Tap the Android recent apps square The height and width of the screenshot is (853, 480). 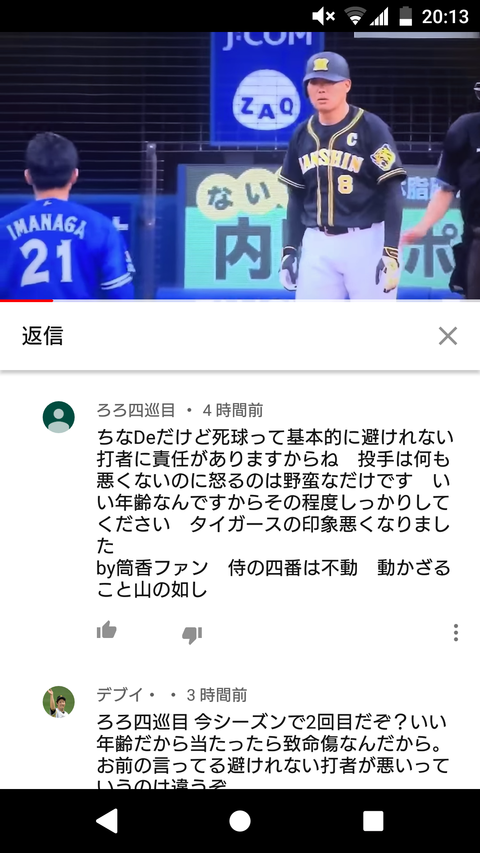[373, 821]
